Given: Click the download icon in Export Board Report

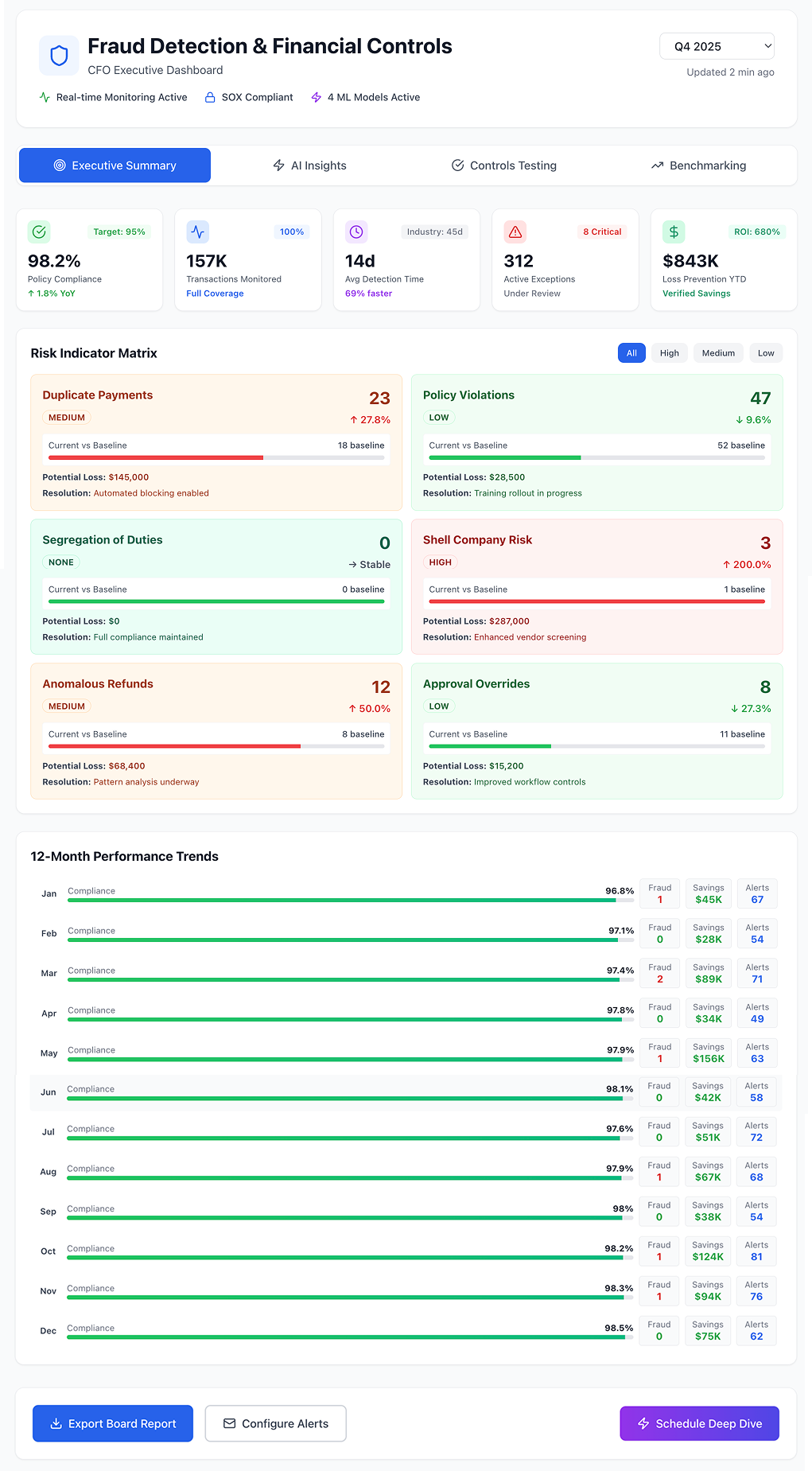Looking at the screenshot, I should pos(56,1423).
